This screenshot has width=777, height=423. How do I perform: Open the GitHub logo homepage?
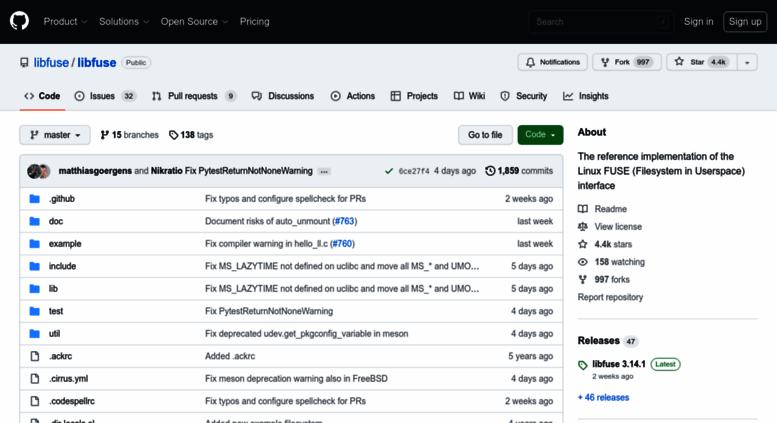pyautogui.click(x=19, y=21)
